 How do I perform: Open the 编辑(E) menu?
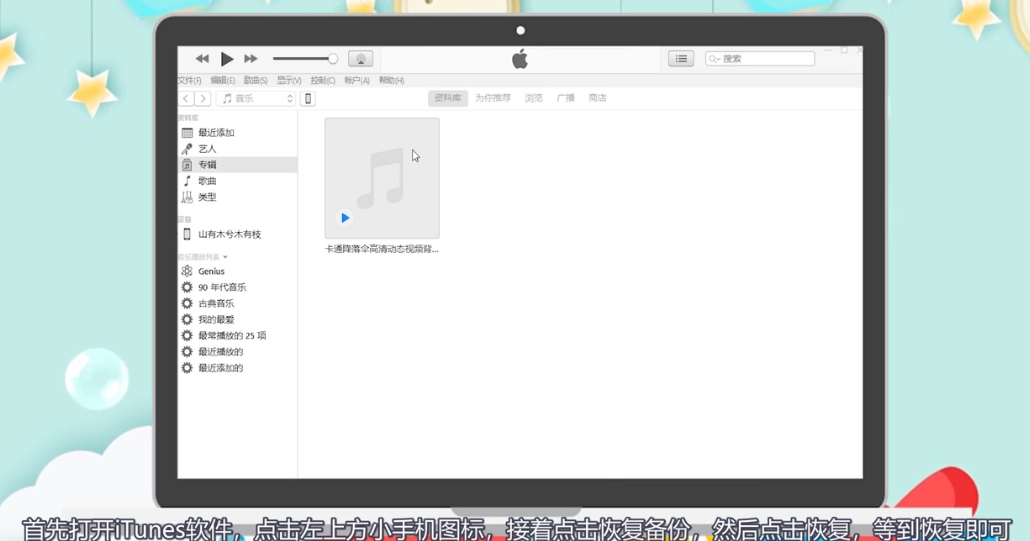click(x=223, y=80)
